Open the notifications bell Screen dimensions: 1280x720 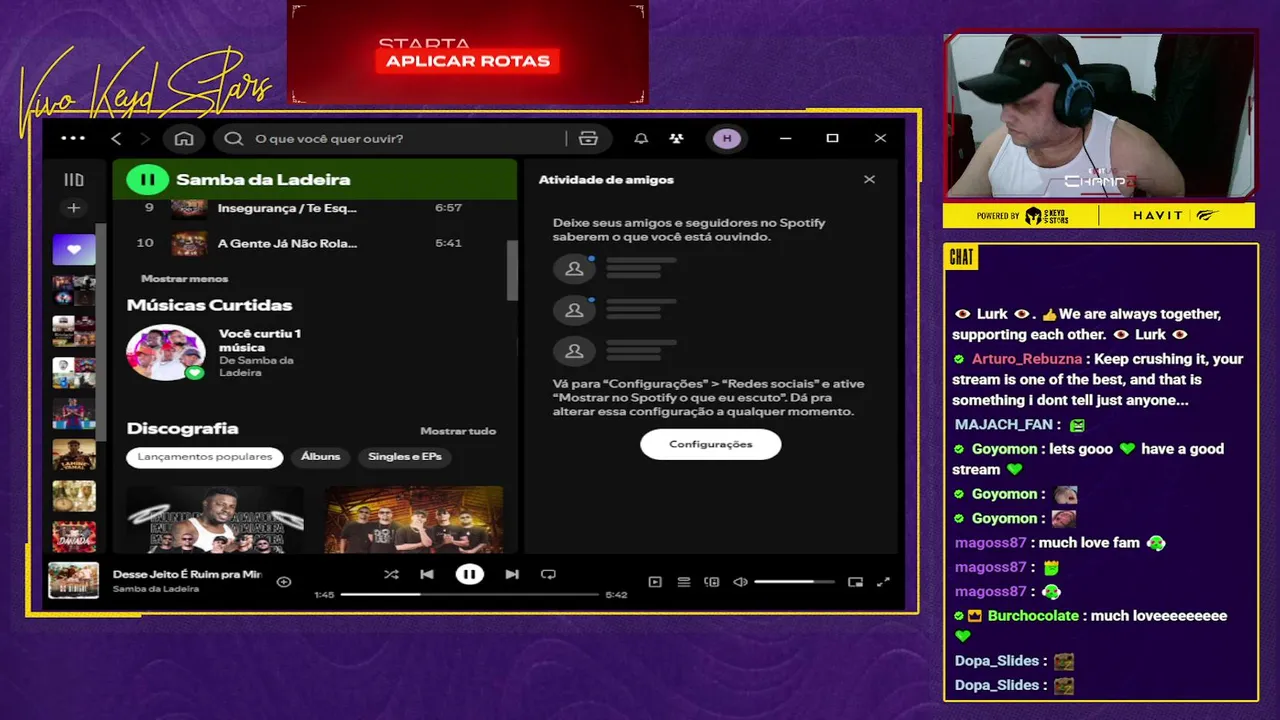coord(641,138)
